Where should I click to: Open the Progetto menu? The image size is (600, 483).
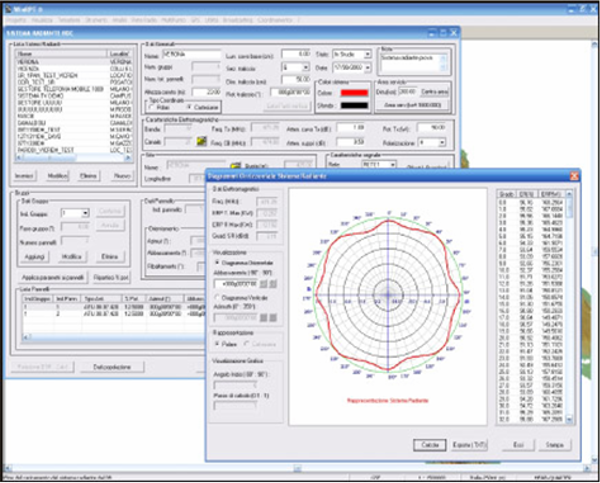click(16, 20)
